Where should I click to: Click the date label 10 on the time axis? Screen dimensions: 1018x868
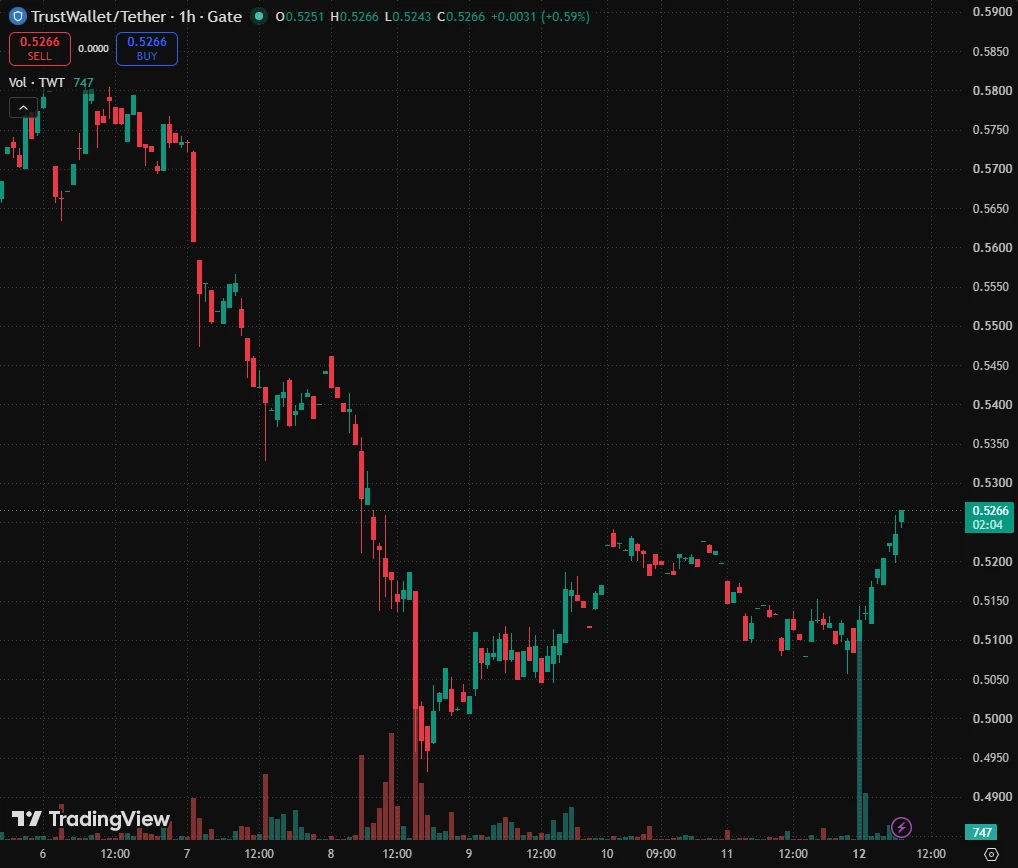[607, 854]
